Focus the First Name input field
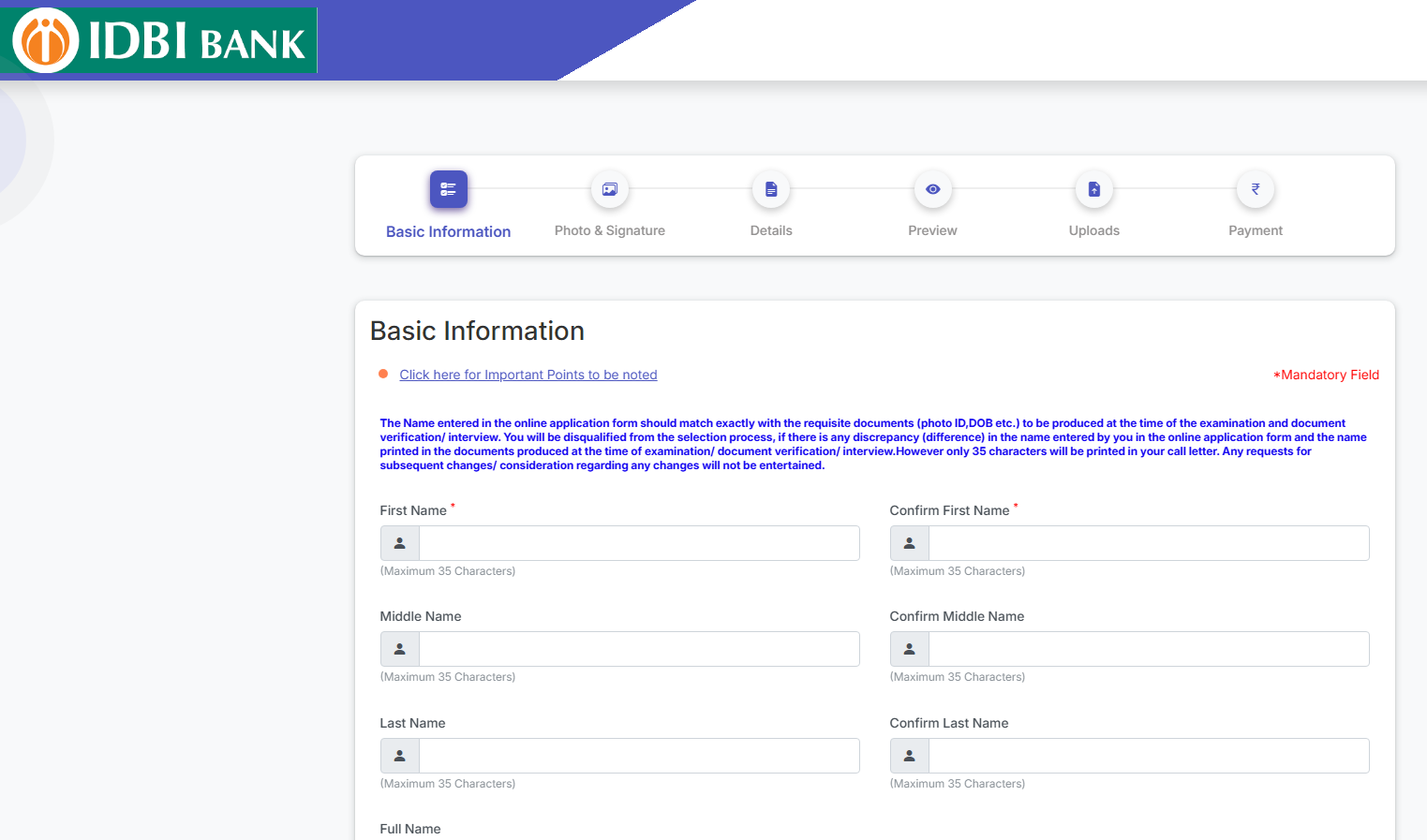Screen dimensions: 1427x840 [639, 543]
